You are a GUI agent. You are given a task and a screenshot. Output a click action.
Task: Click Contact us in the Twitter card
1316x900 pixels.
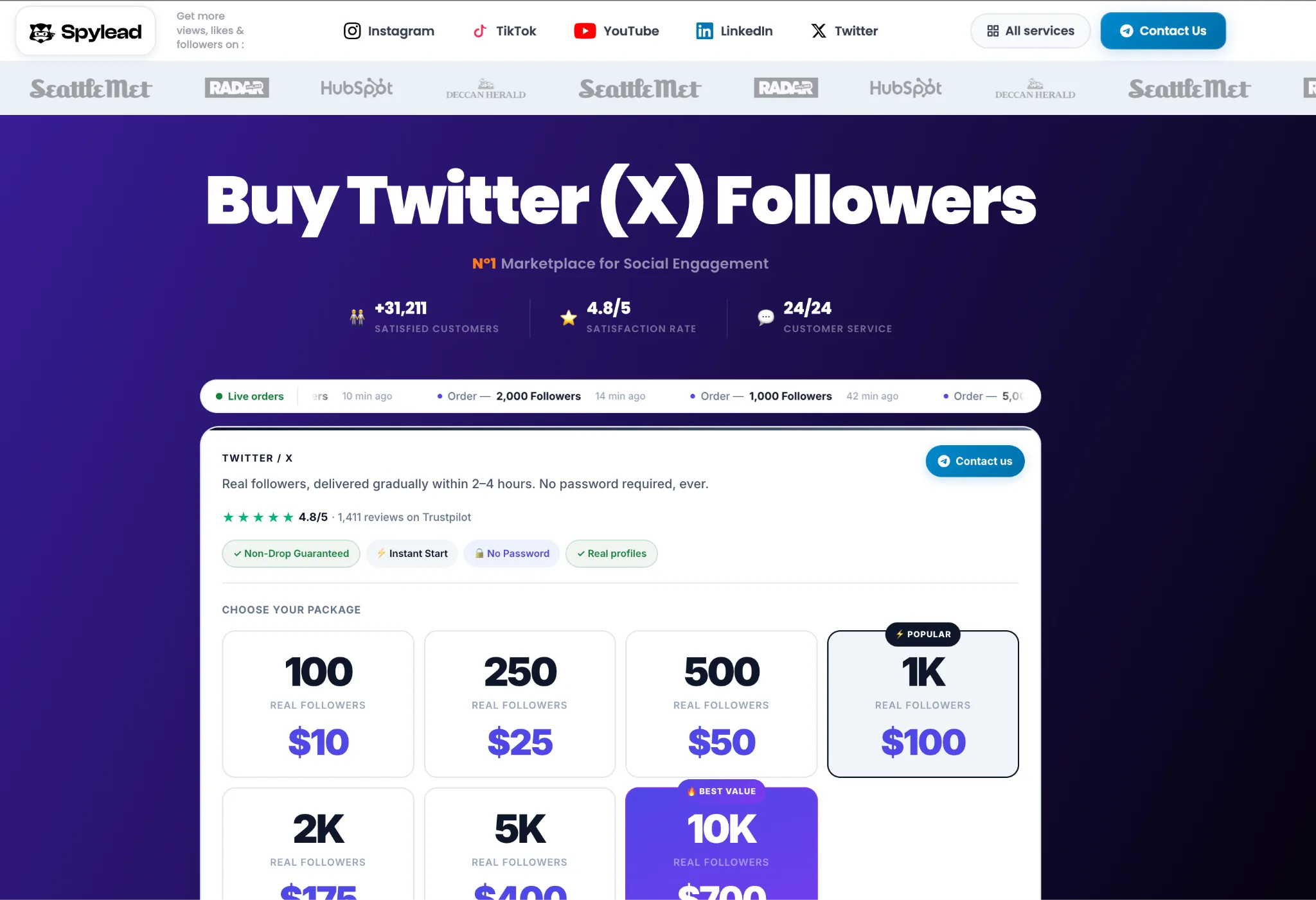975,461
